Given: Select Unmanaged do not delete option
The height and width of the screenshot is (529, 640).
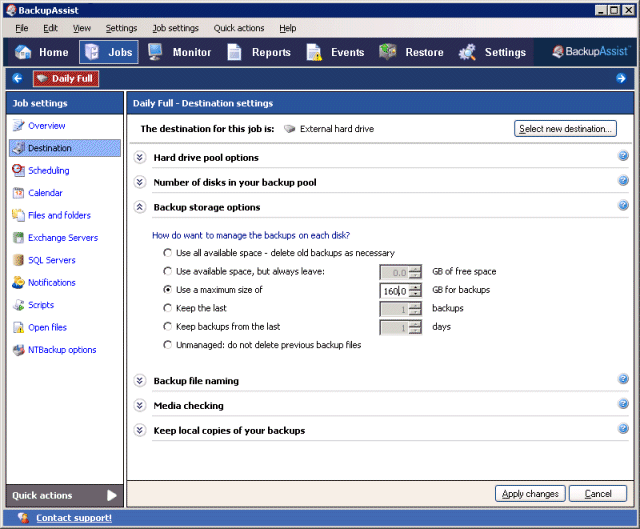Looking at the screenshot, I should click(167, 345).
